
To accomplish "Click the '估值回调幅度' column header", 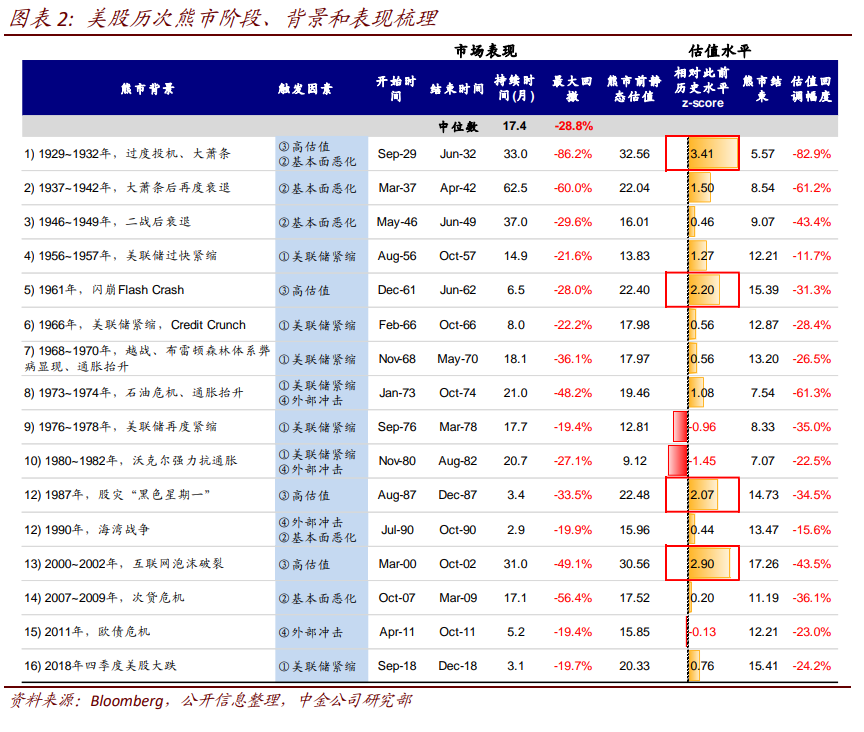I will [x=811, y=89].
